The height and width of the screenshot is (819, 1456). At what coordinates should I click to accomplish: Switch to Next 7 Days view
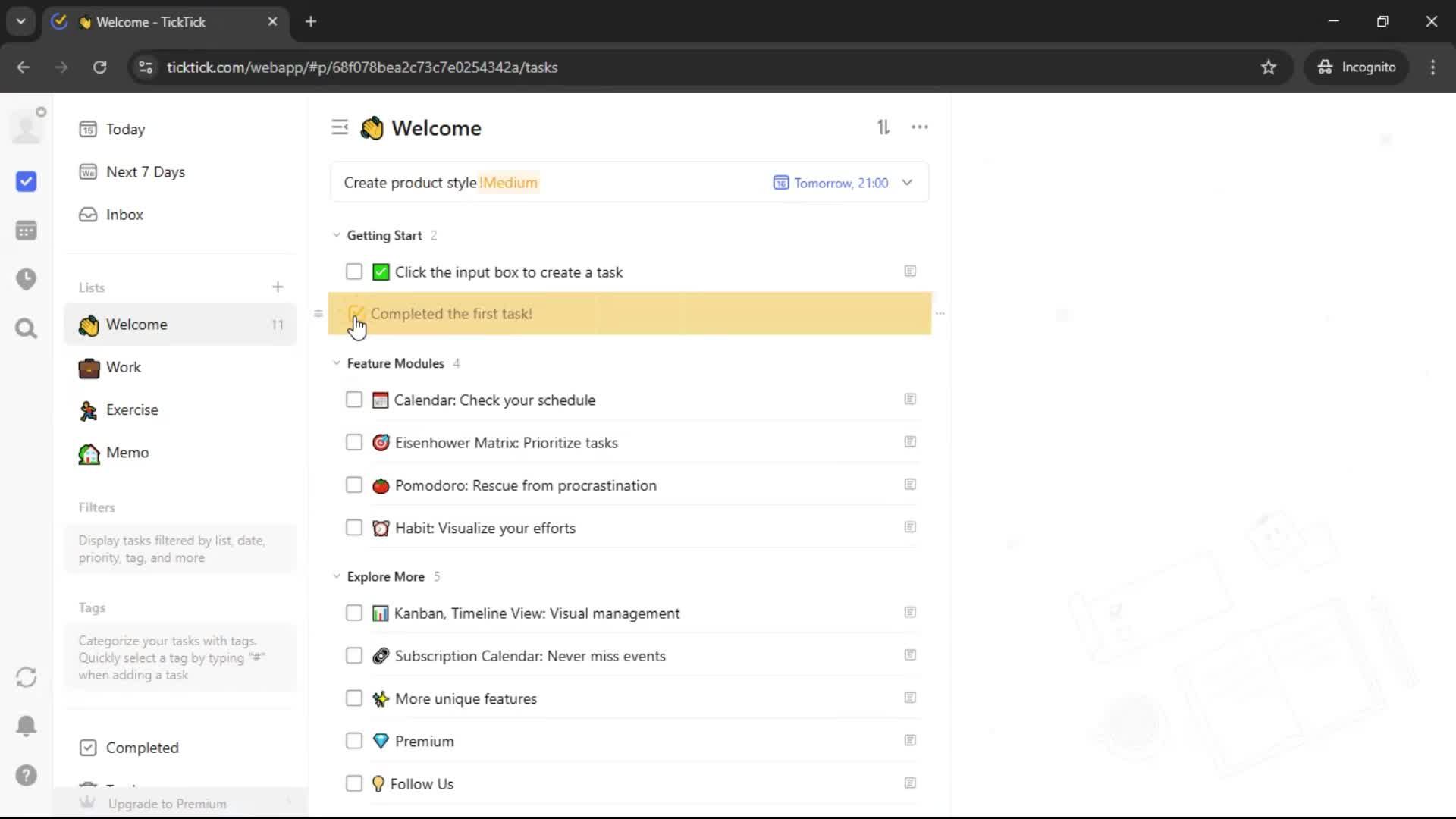pos(145,172)
